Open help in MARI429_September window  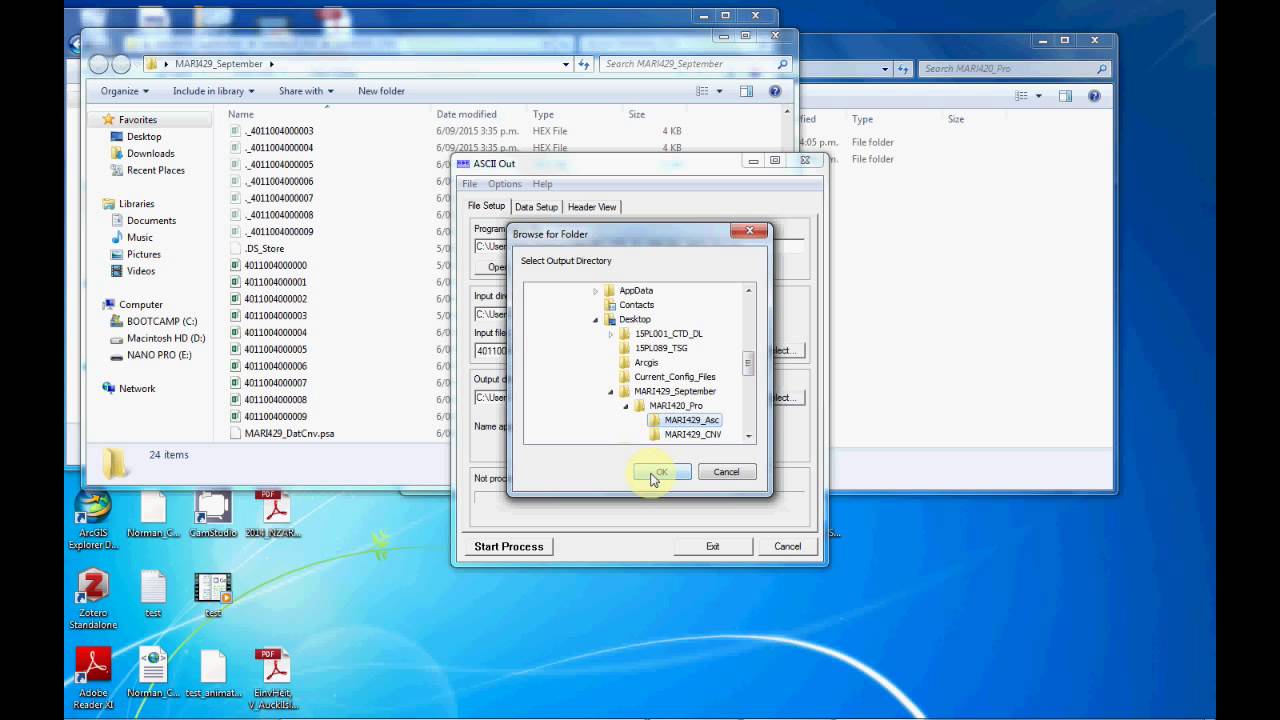point(775,91)
